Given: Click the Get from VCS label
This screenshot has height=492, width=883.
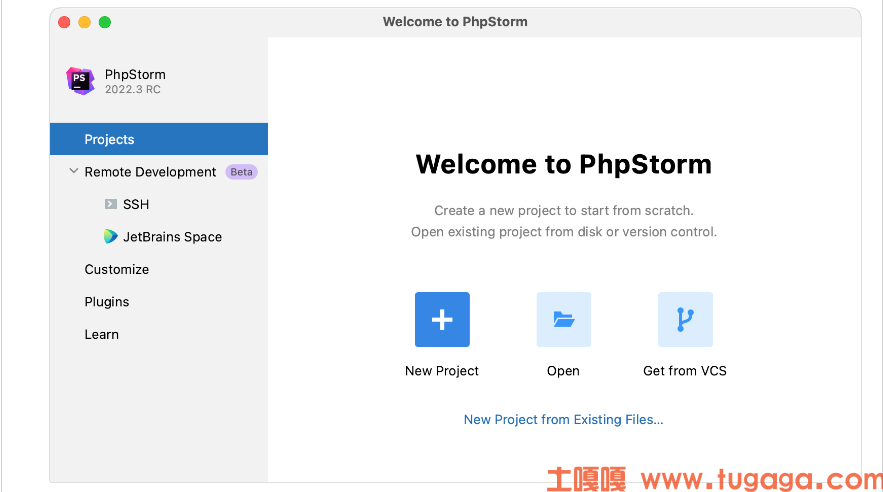Looking at the screenshot, I should (685, 371).
